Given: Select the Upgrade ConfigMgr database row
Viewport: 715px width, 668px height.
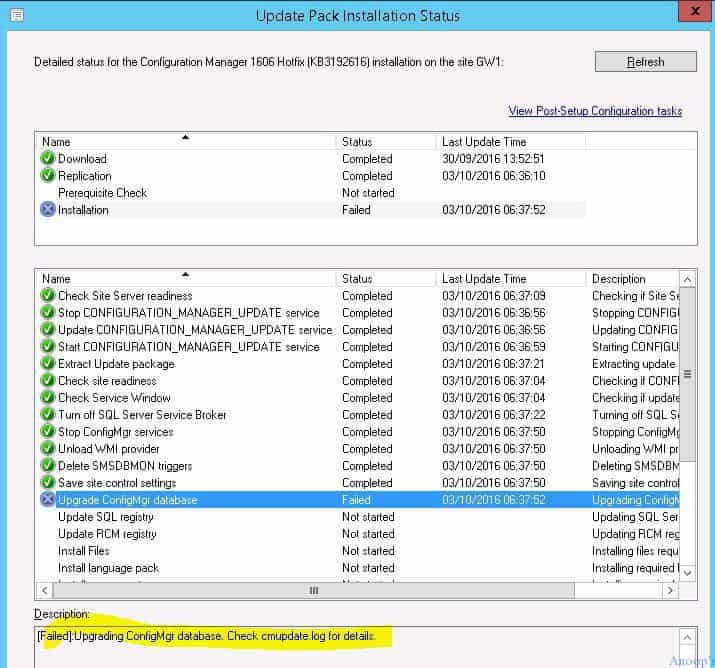Looking at the screenshot, I should [359, 499].
